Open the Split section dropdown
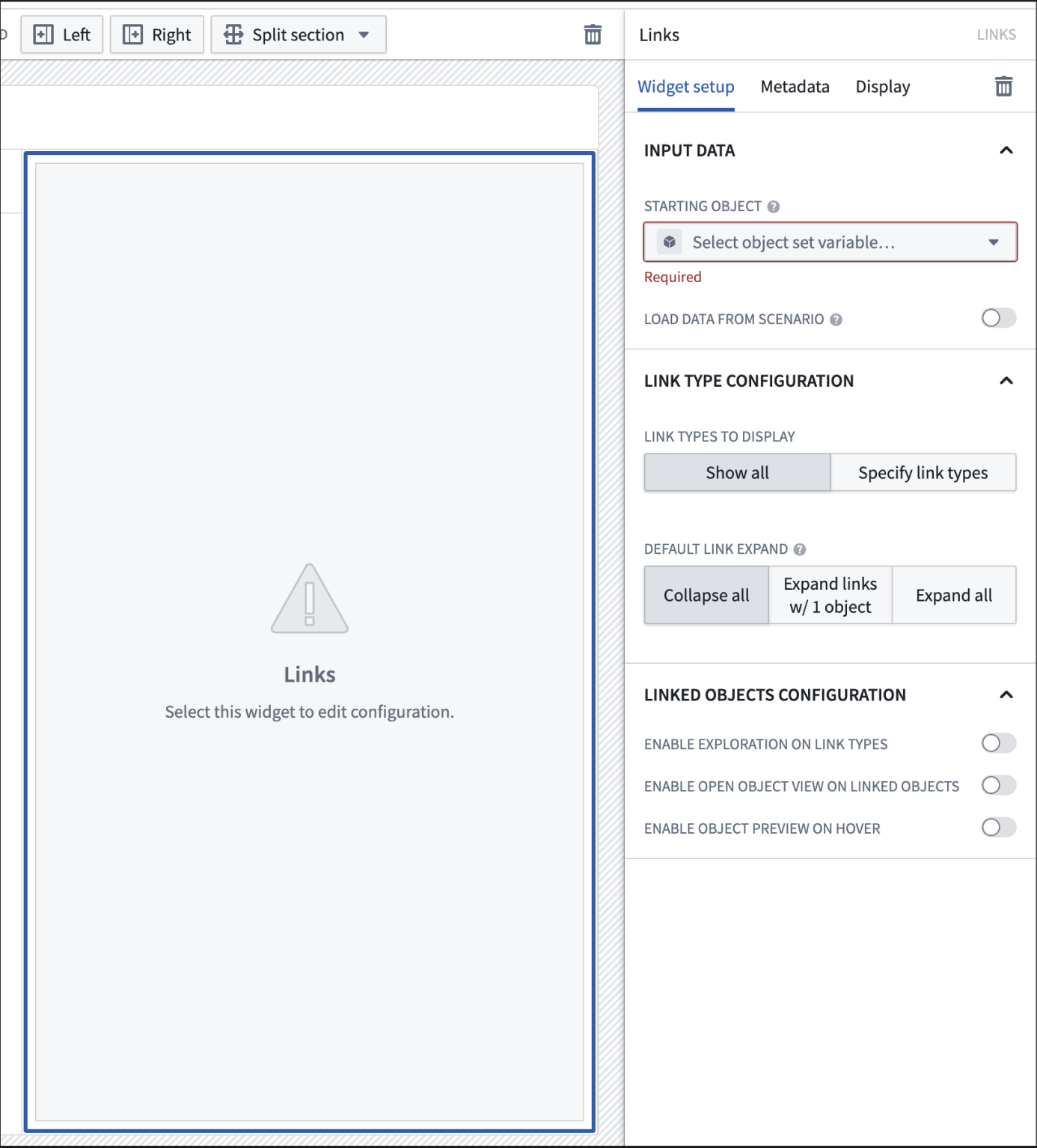The width and height of the screenshot is (1037, 1148). pyautogui.click(x=299, y=34)
